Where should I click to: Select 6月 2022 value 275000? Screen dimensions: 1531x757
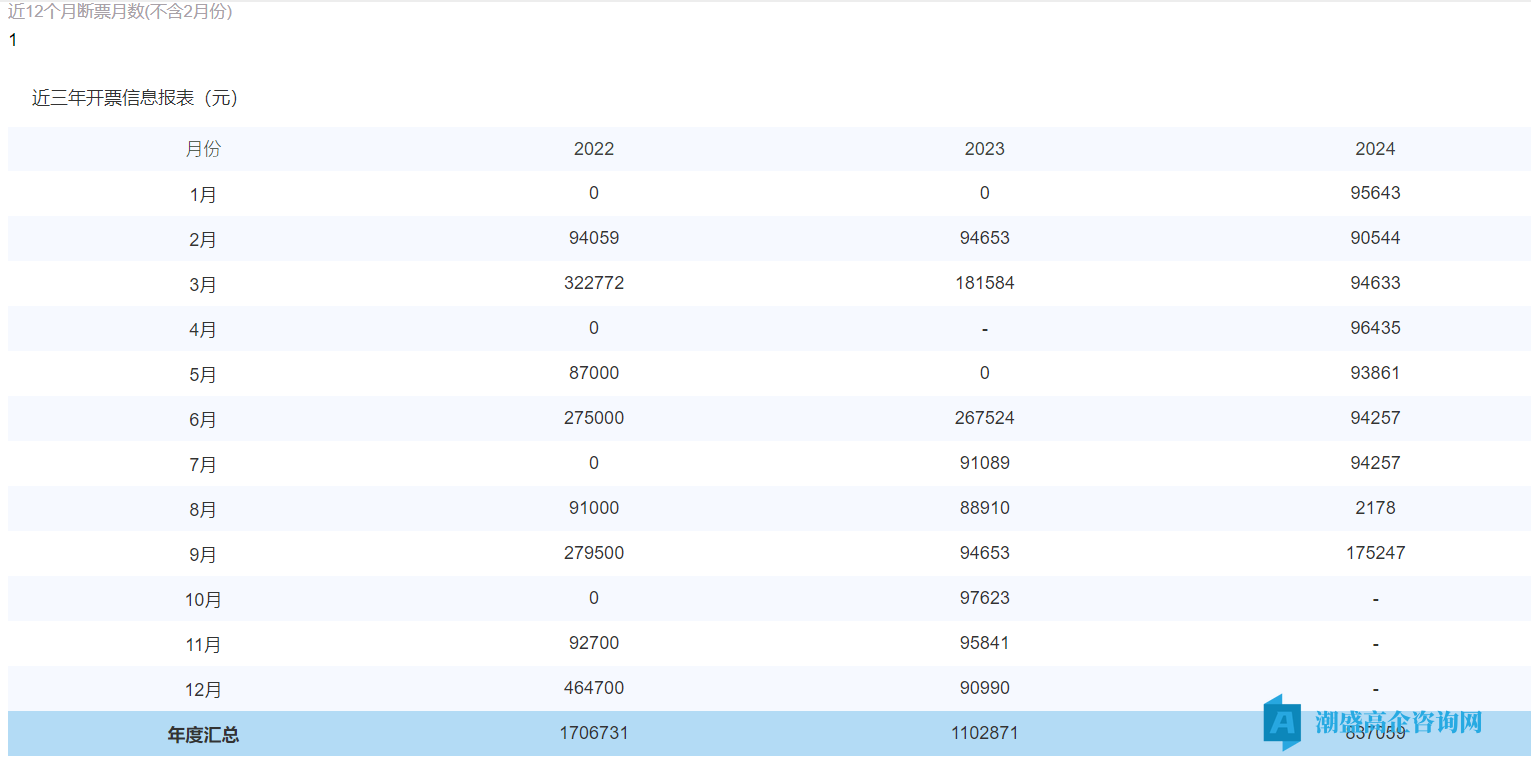tap(594, 418)
